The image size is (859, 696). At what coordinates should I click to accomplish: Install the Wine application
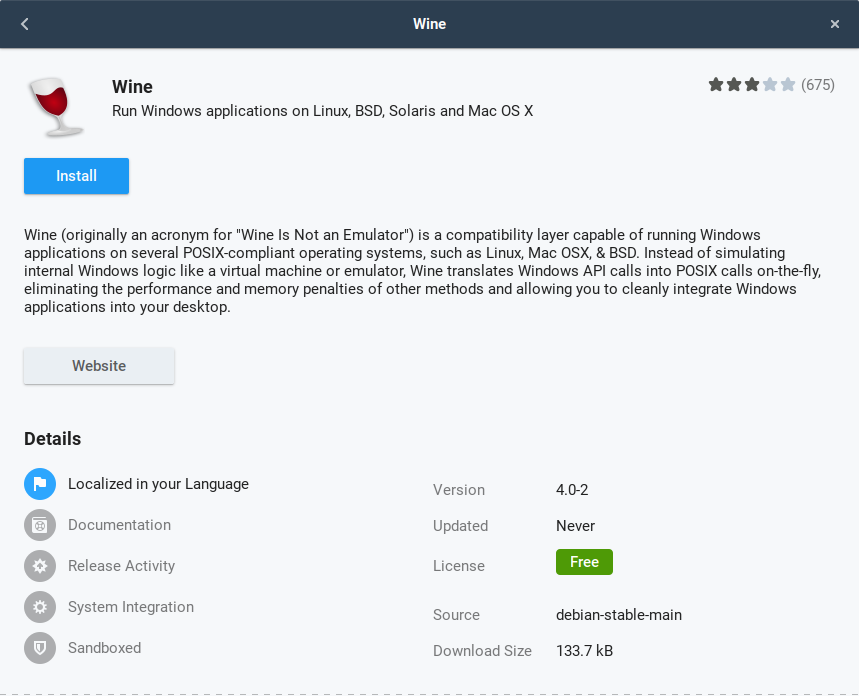click(76, 176)
